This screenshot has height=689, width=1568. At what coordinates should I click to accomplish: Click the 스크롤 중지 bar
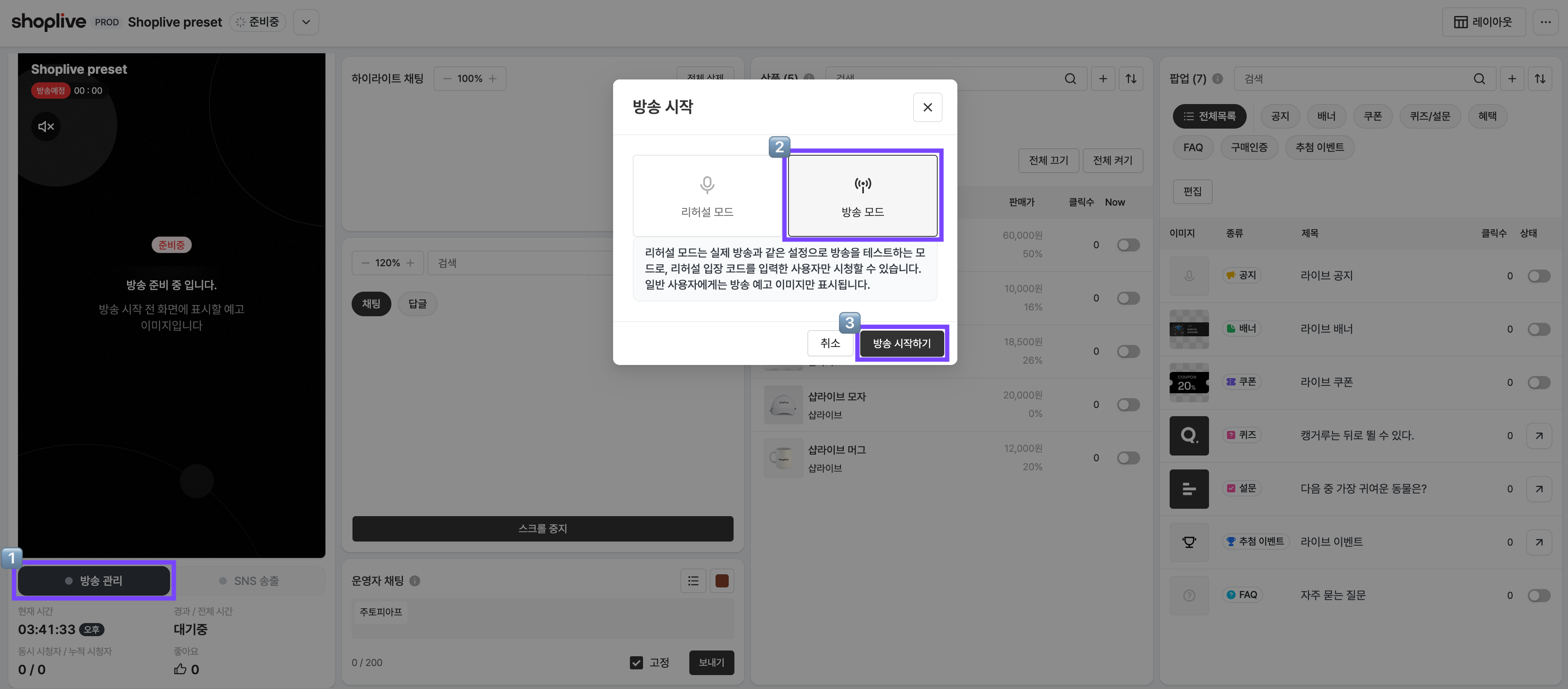(542, 528)
